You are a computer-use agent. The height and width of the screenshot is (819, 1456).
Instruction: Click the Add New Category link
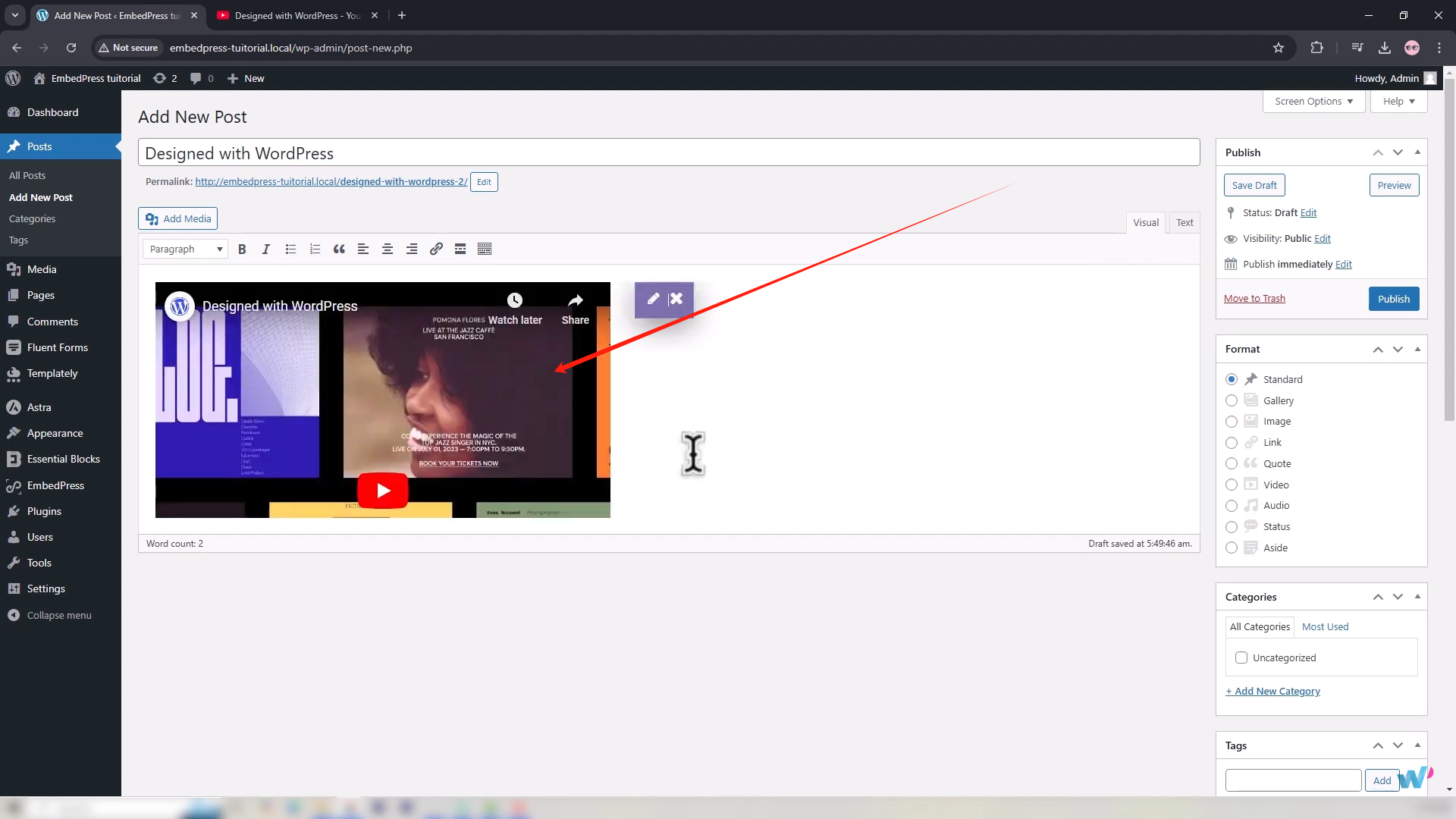coord(1272,691)
